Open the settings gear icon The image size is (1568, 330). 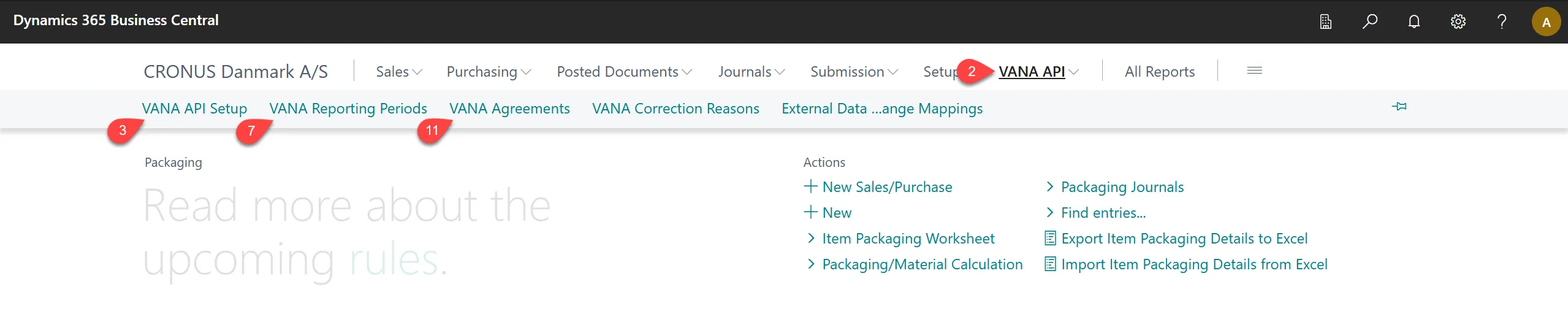click(x=1458, y=22)
